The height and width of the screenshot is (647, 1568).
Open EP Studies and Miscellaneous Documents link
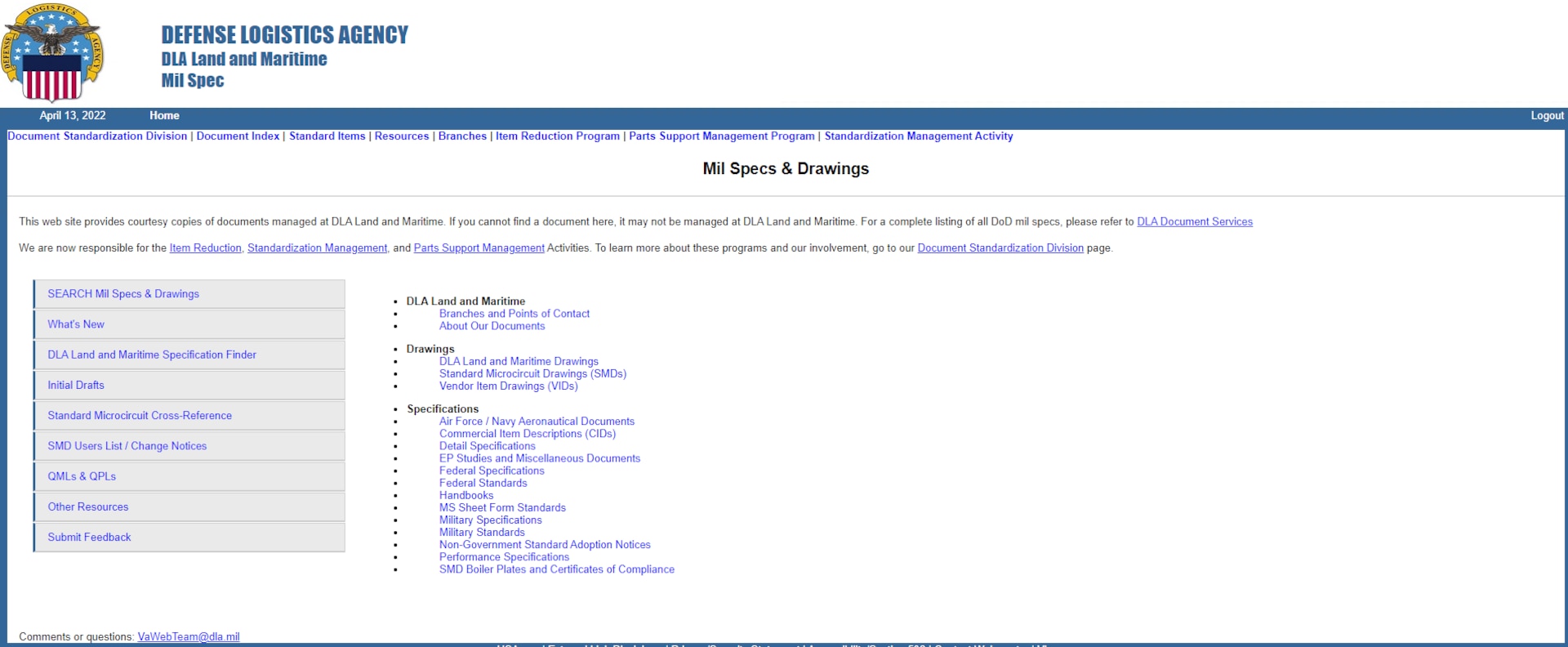click(540, 458)
